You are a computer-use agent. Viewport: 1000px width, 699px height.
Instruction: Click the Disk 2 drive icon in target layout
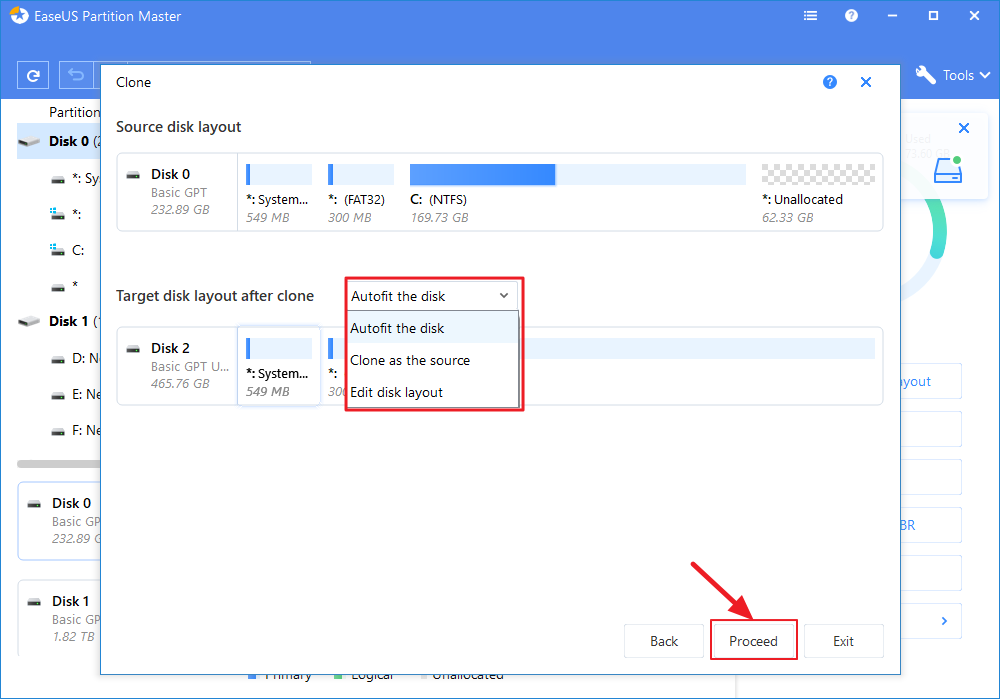(x=133, y=347)
